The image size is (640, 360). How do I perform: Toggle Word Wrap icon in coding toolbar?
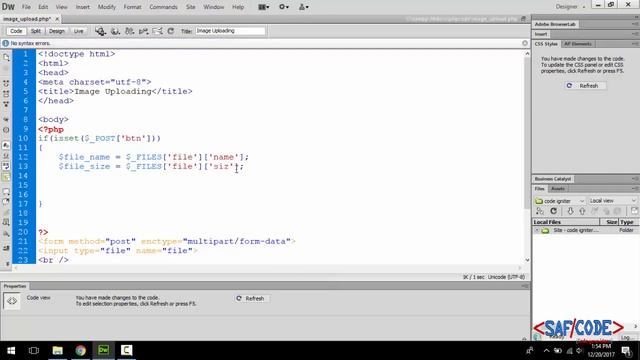(x=6, y=167)
